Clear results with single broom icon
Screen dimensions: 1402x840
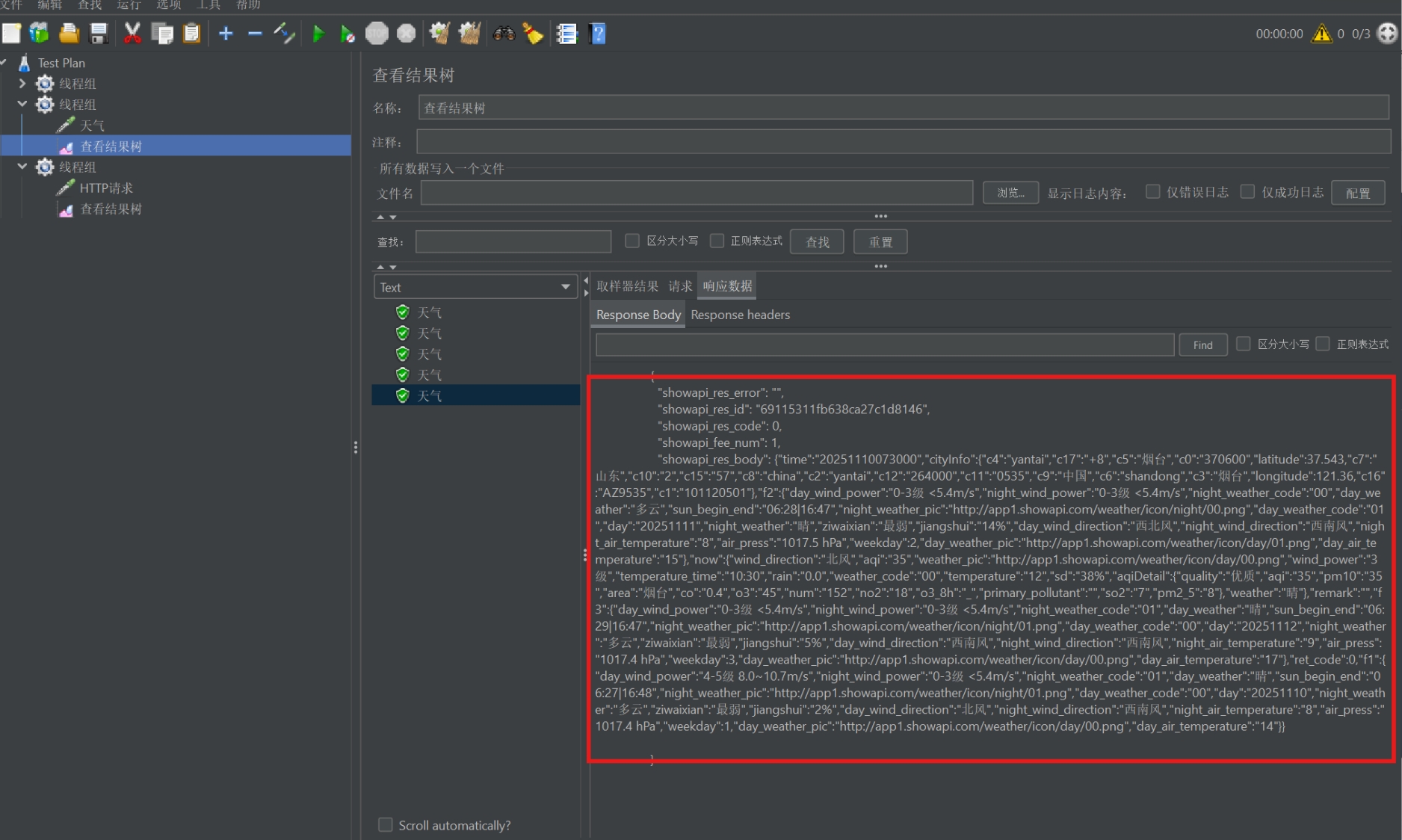439,34
